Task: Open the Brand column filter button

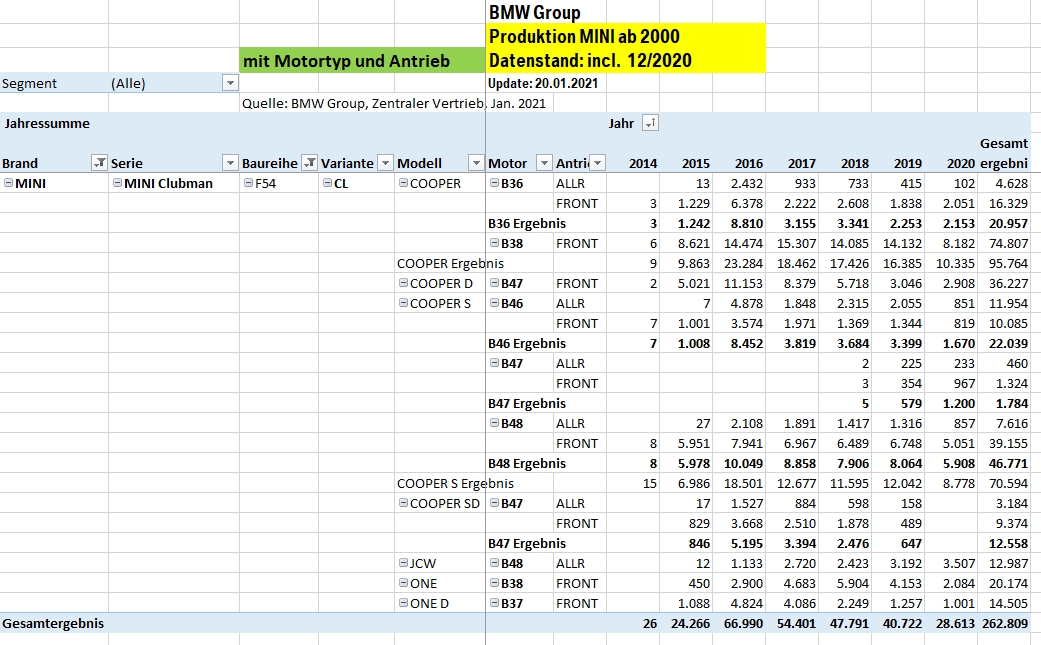Action: coord(98,163)
